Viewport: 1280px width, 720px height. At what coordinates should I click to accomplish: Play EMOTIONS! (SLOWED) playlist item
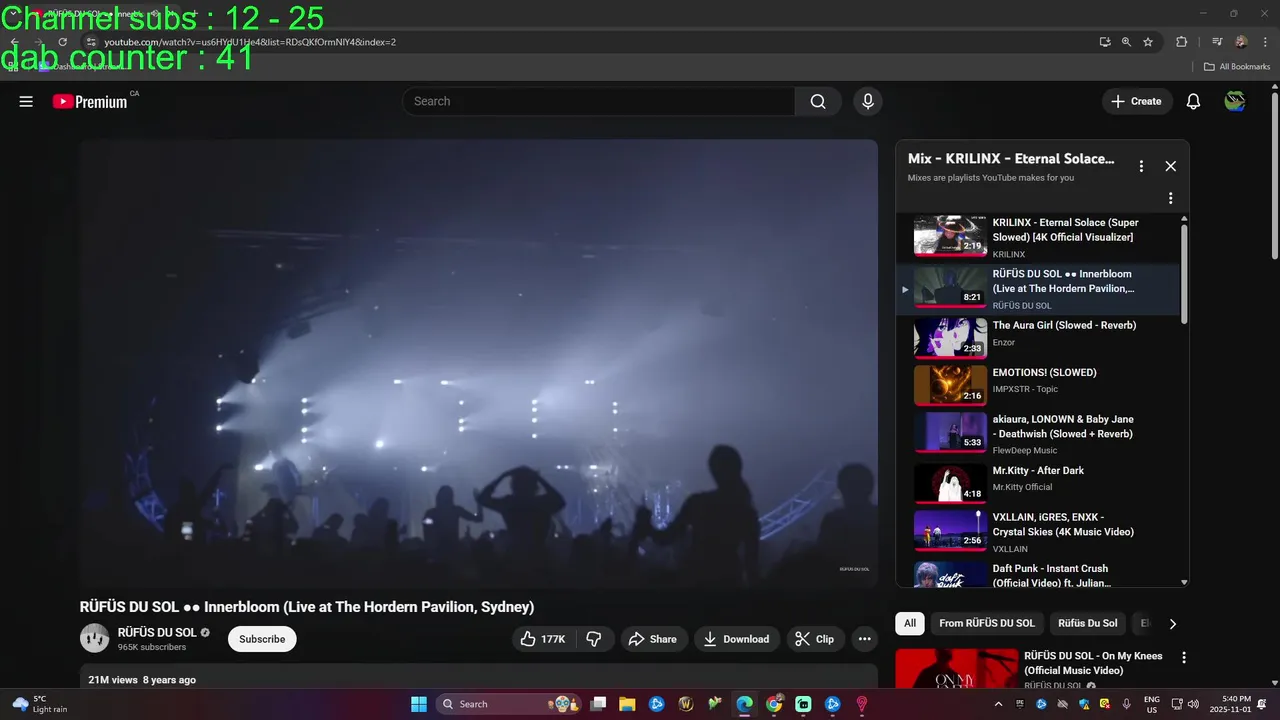[1040, 385]
